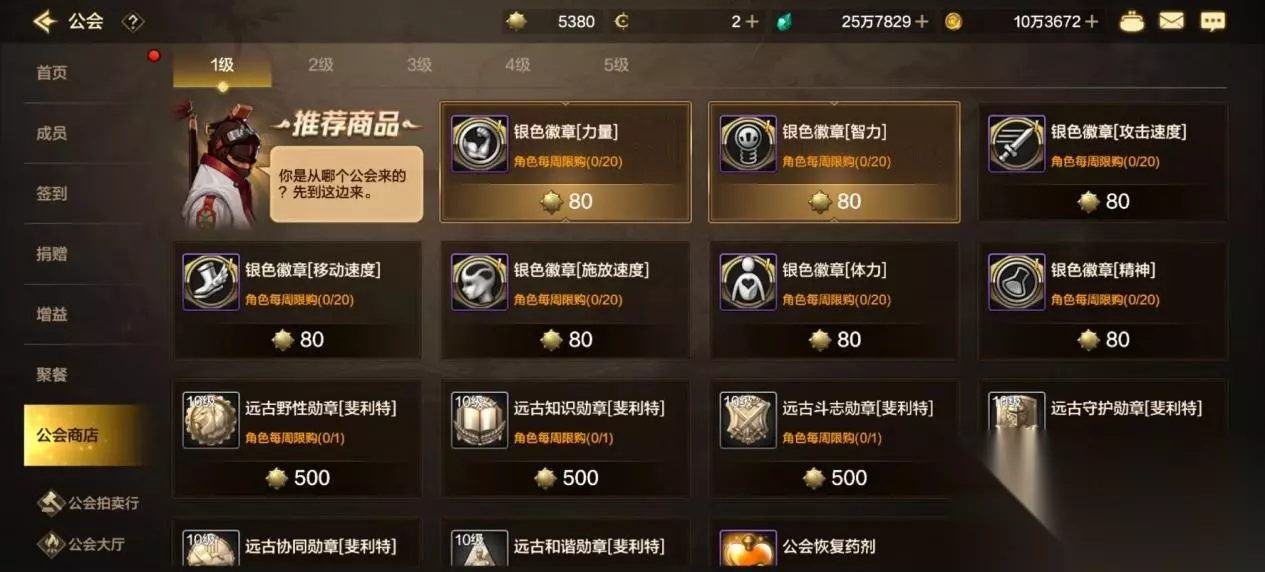Select the 银色徽章[精神] potion flask icon
1265x572 pixels.
click(1016, 282)
